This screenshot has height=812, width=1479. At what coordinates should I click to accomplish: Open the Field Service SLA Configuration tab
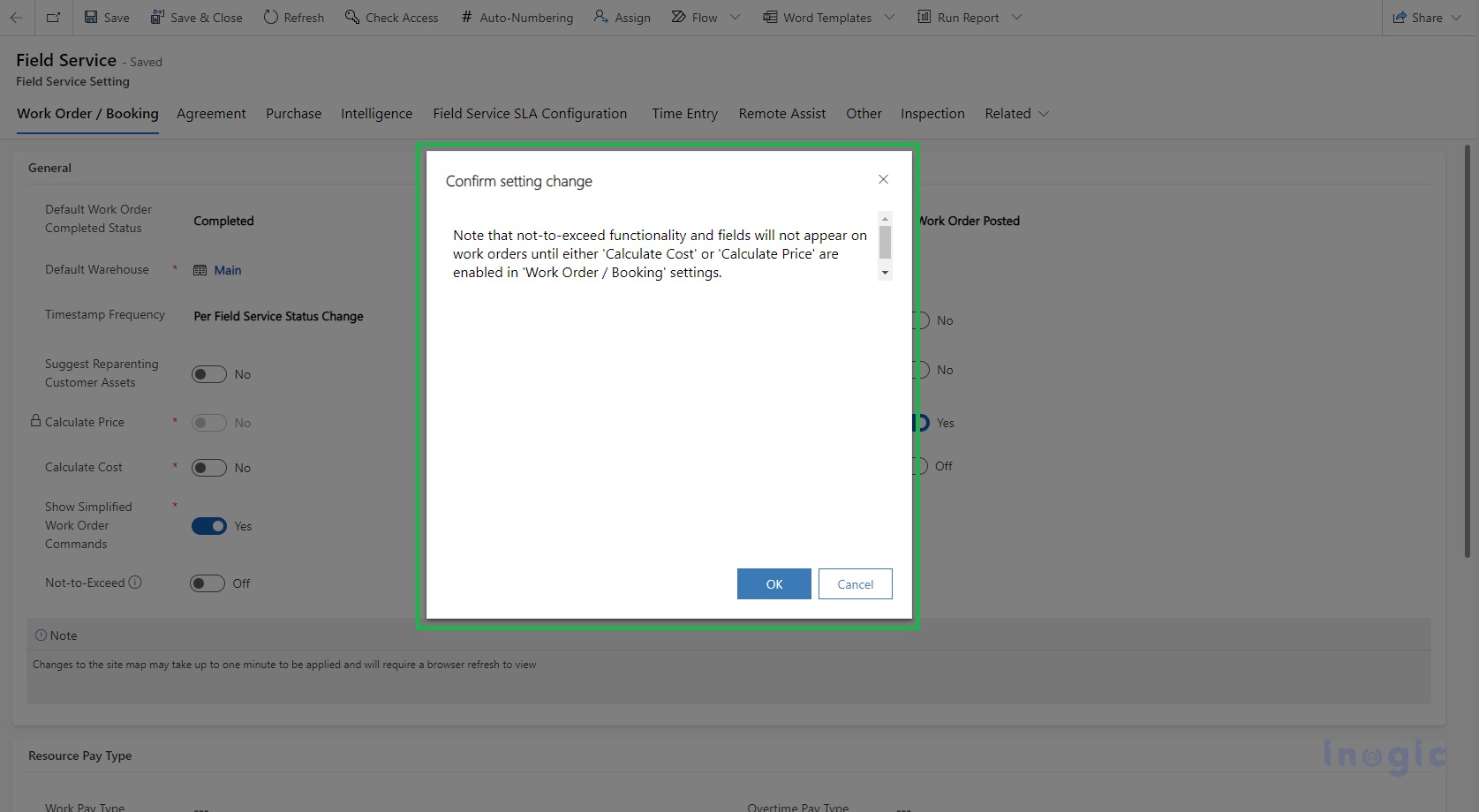(x=529, y=113)
